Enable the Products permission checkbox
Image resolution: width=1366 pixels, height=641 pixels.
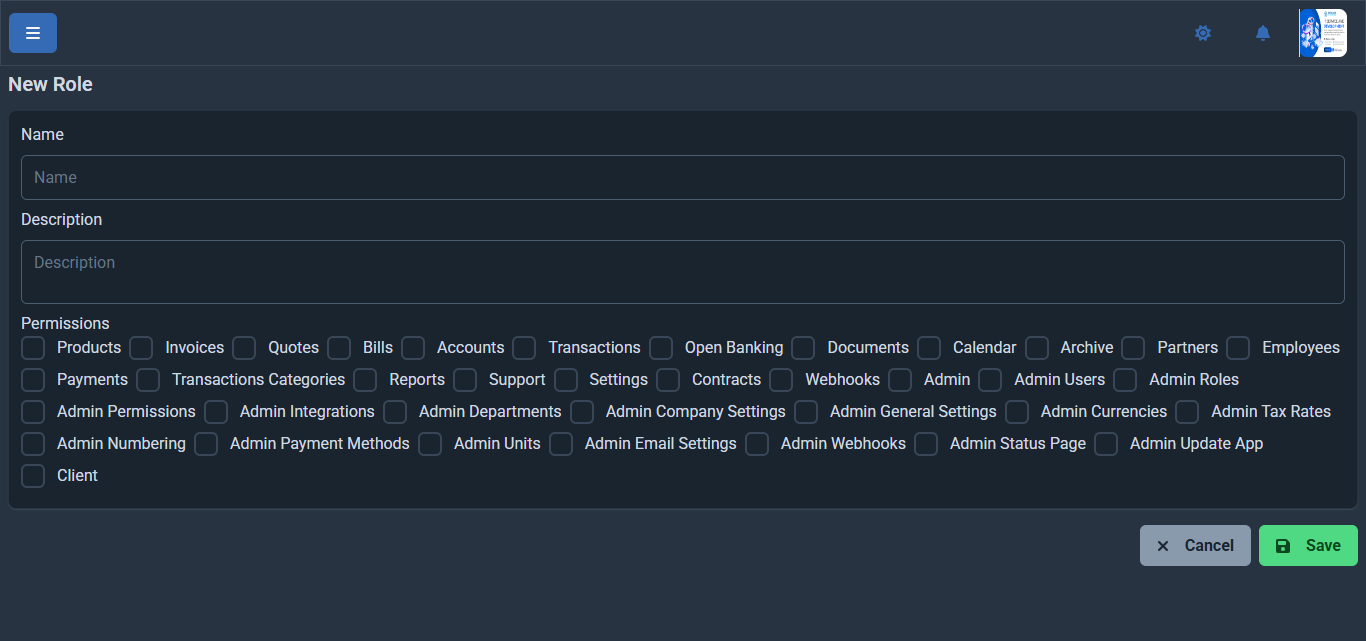(x=34, y=348)
